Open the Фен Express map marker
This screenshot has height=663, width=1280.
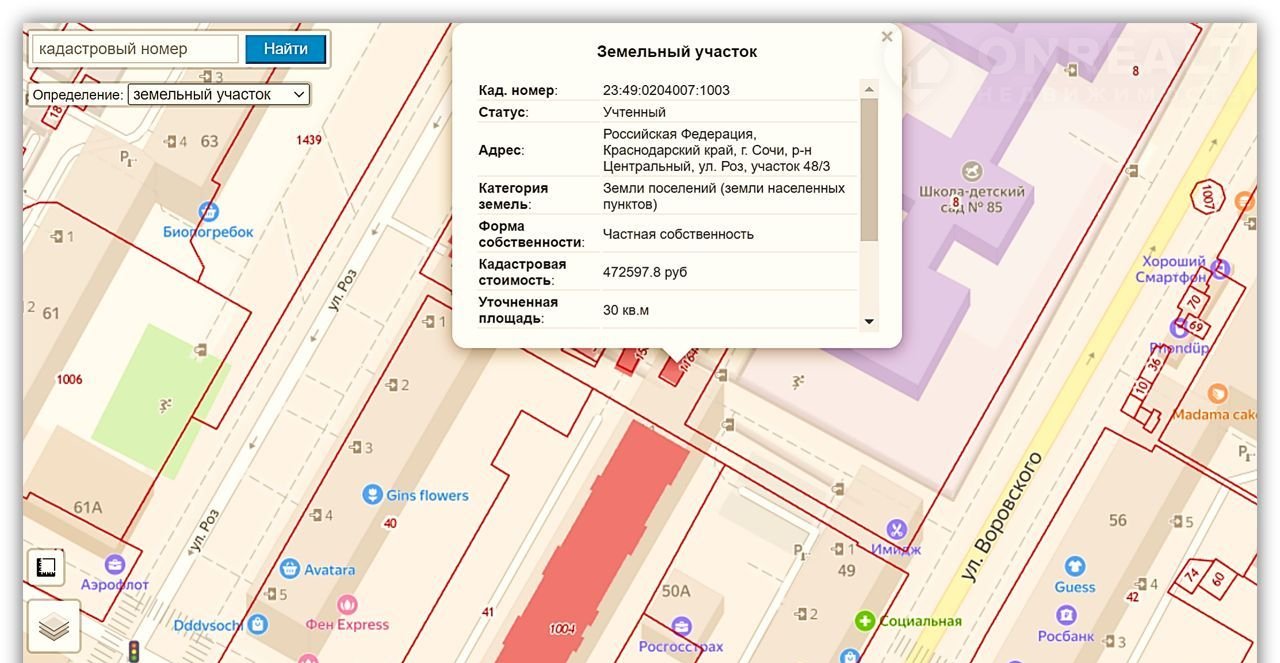click(x=347, y=604)
